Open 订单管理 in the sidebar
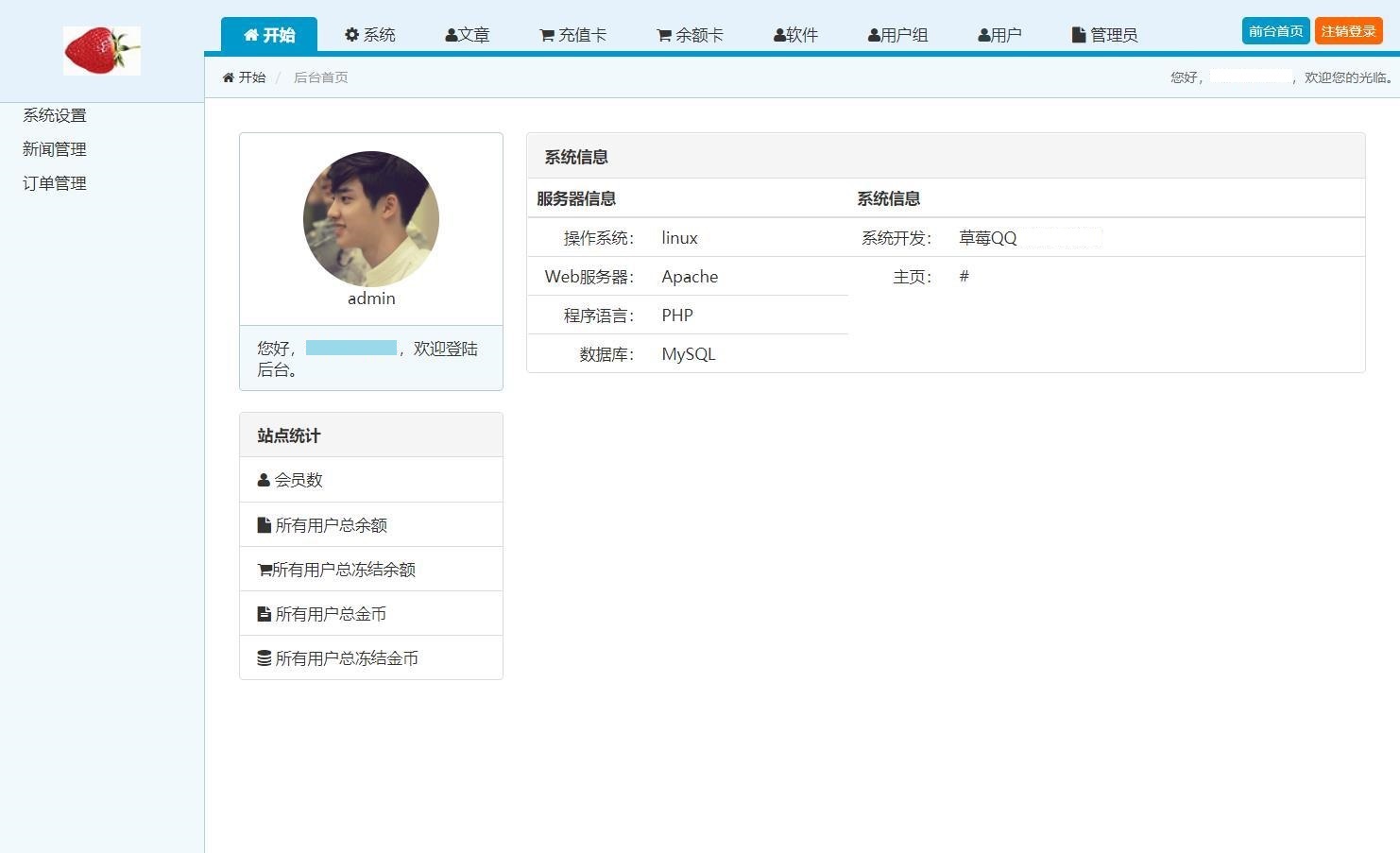Screen dimensions: 1400x853 click(55, 183)
